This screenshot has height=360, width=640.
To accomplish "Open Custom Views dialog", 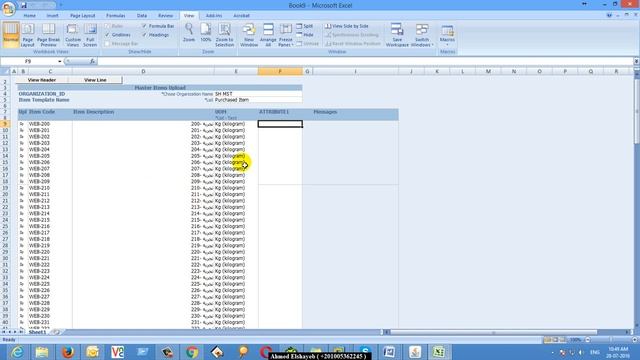I will (x=73, y=35).
